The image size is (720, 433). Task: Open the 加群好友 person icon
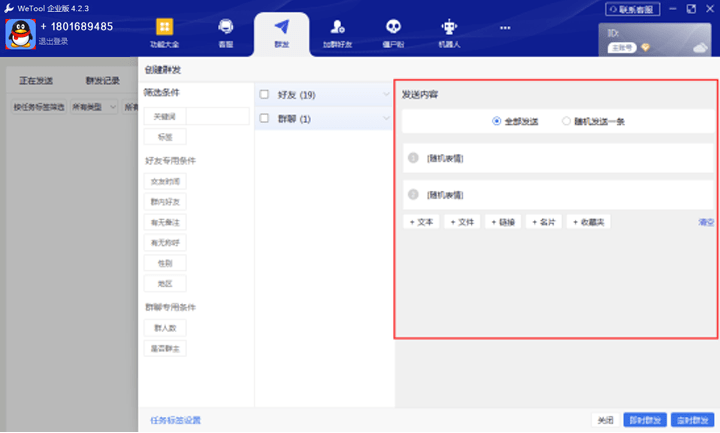(338, 27)
